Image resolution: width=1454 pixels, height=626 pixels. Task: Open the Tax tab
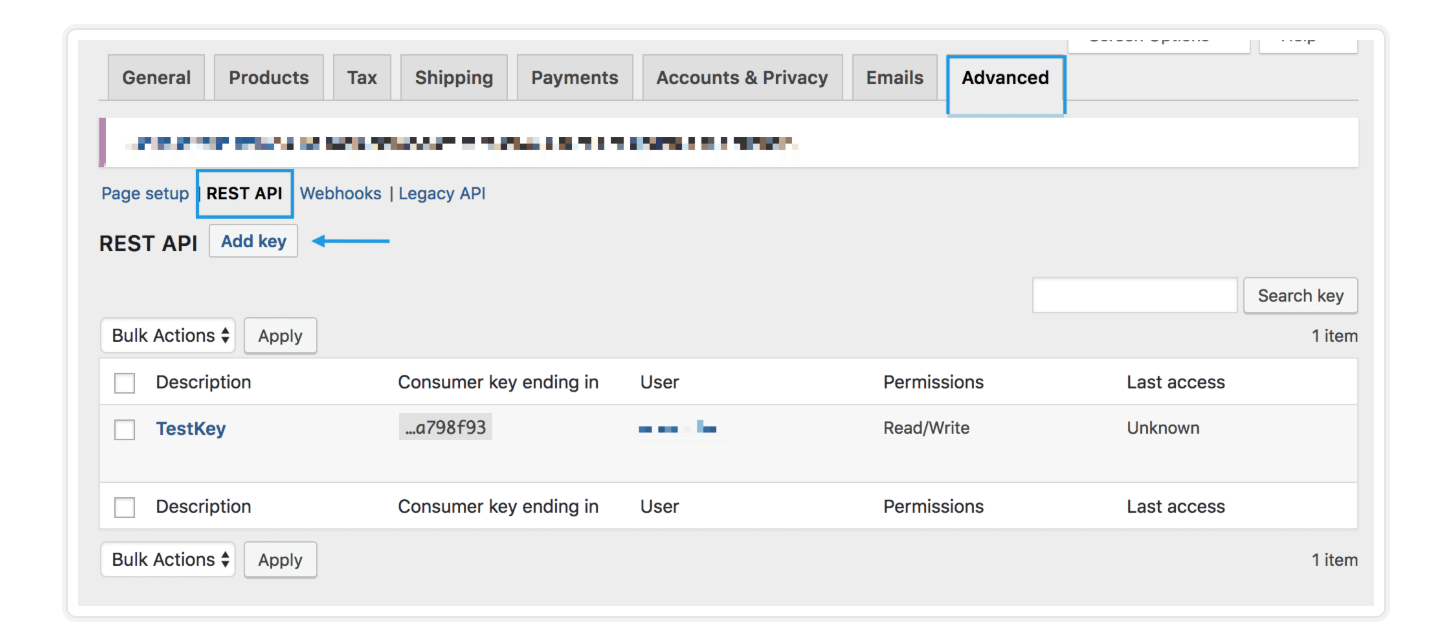click(x=362, y=77)
